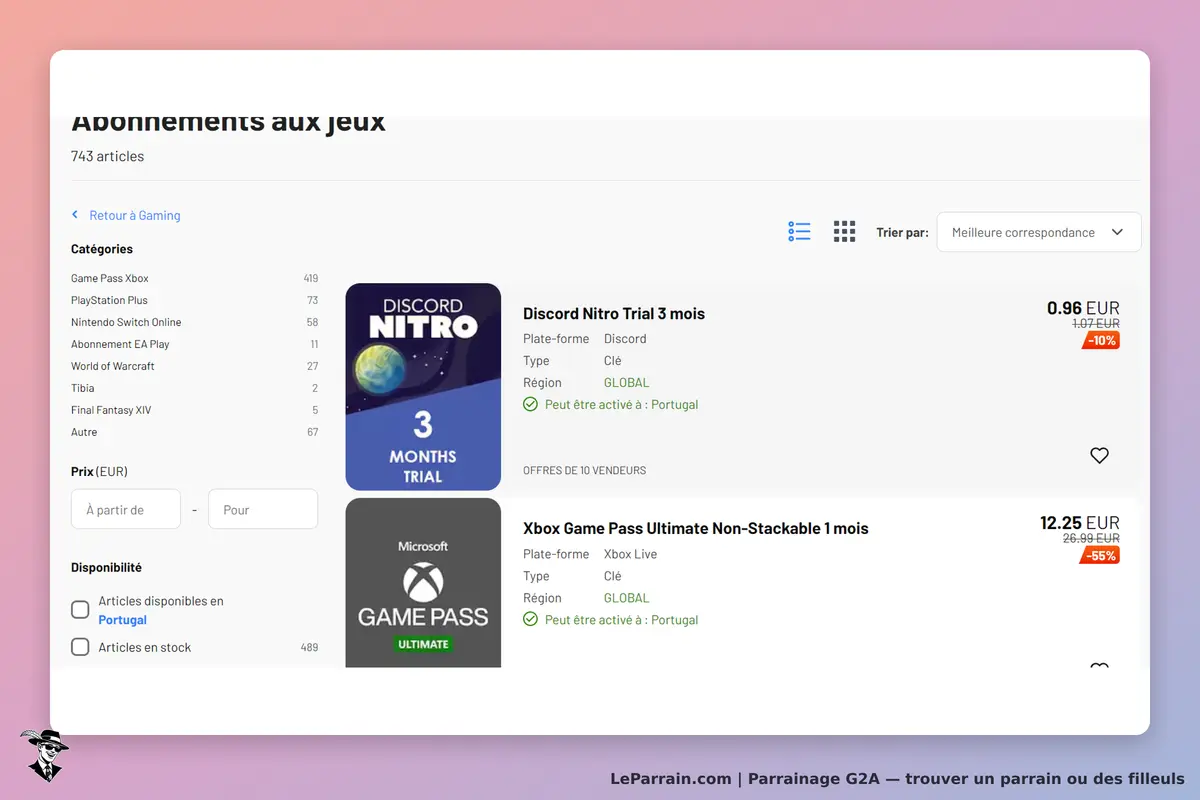Image resolution: width=1200 pixels, height=800 pixels.
Task: Focus the À partir de price field
Action: 126,509
